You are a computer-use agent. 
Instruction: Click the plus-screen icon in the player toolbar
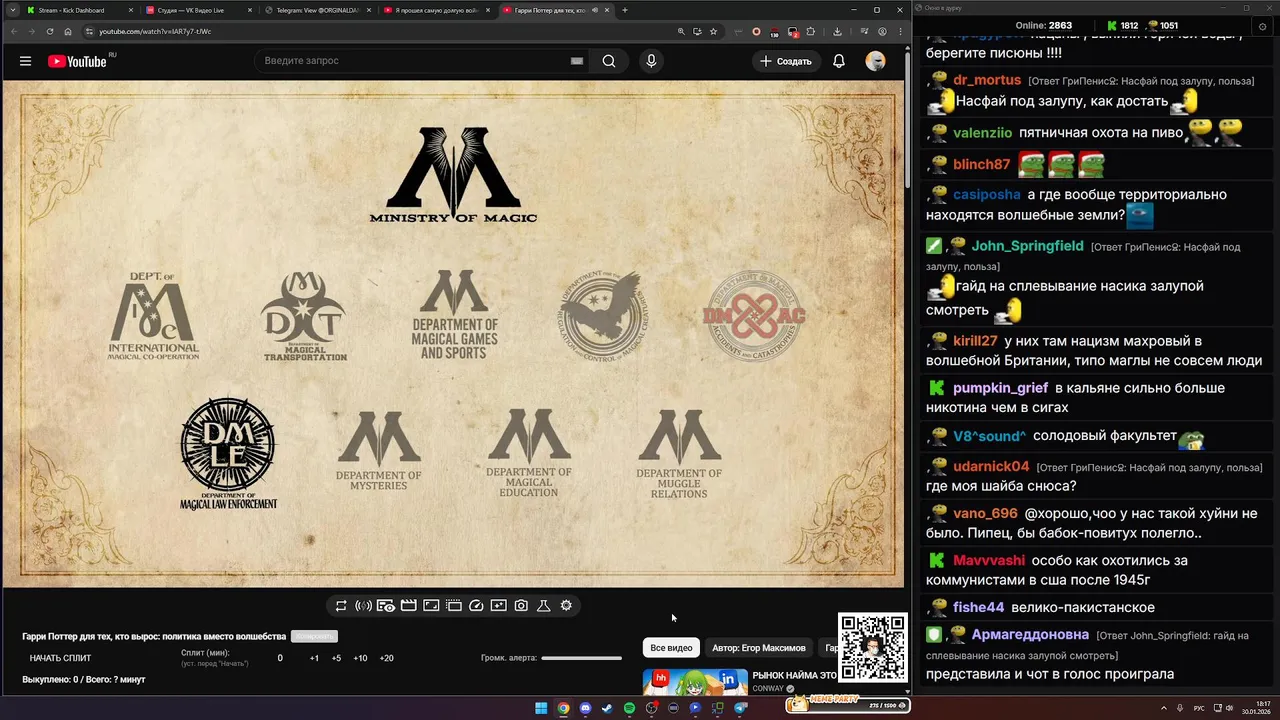click(498, 606)
